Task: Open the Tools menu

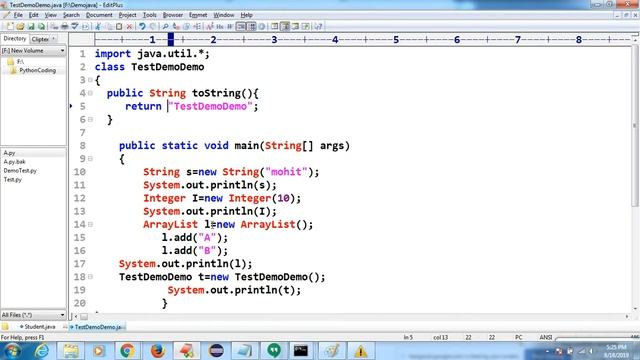Action: [149, 15]
